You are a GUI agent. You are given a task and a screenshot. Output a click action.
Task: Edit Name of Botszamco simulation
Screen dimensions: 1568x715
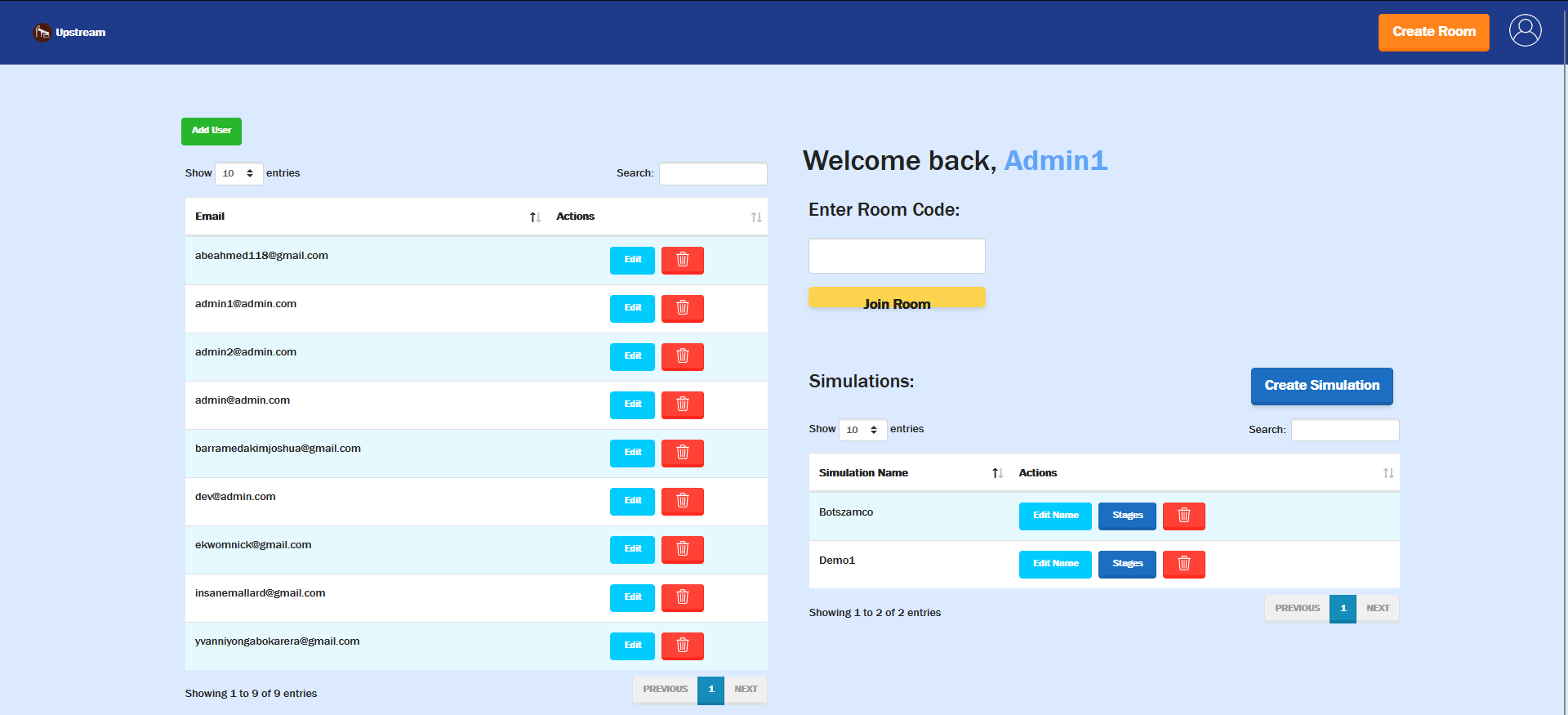pos(1055,516)
